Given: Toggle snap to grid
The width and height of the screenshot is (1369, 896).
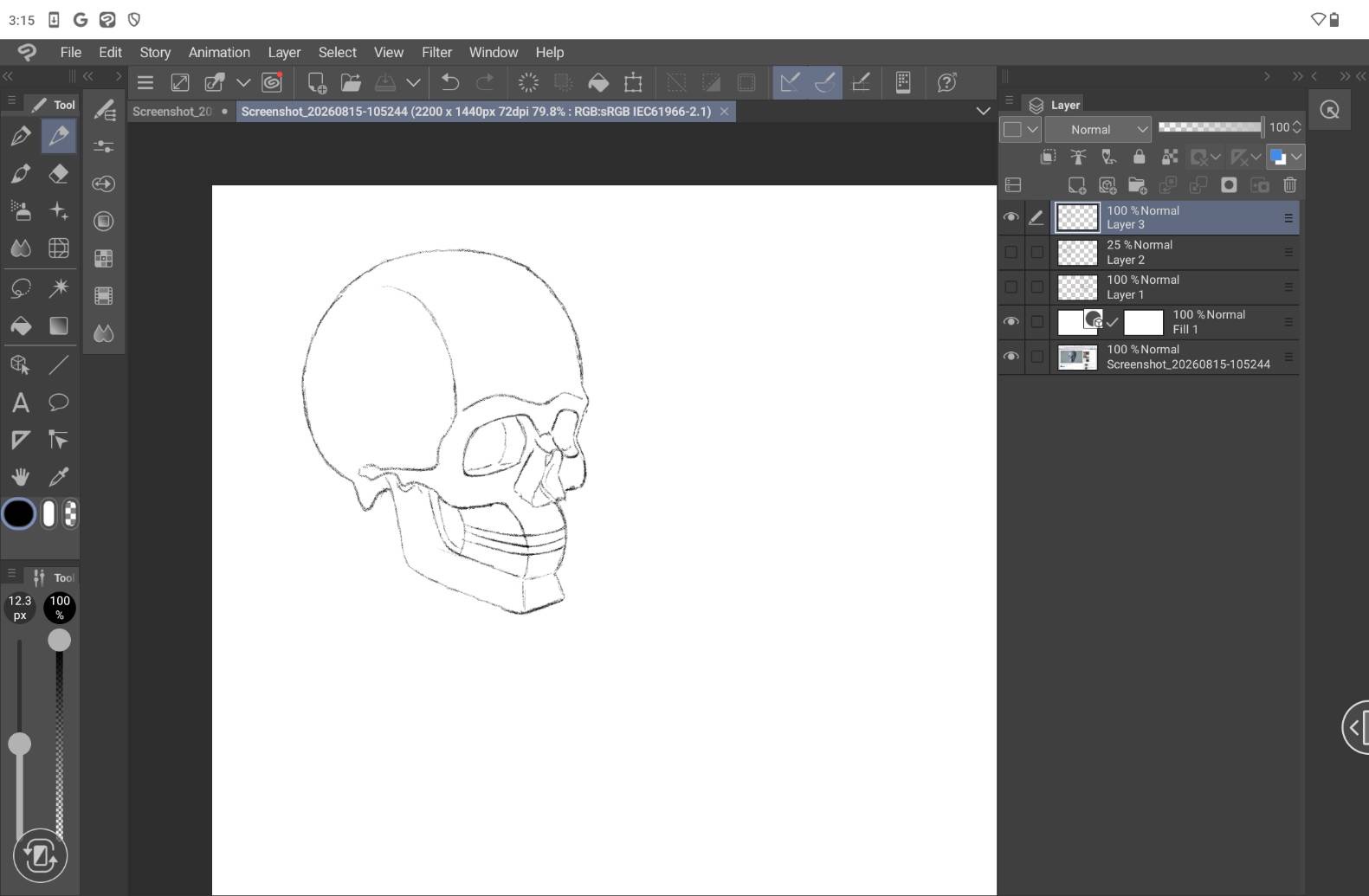Looking at the screenshot, I should (861, 82).
